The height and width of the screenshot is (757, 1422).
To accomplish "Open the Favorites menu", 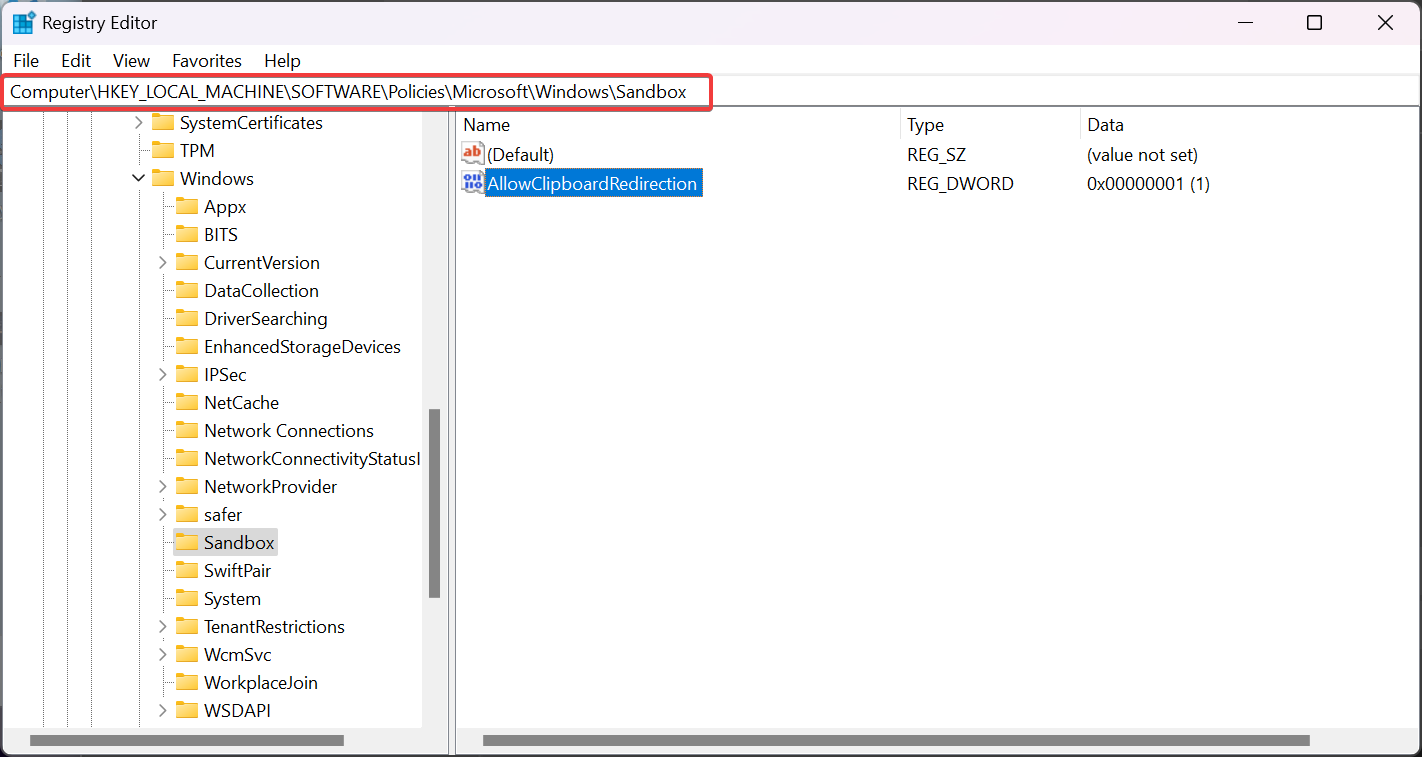I will click(207, 61).
